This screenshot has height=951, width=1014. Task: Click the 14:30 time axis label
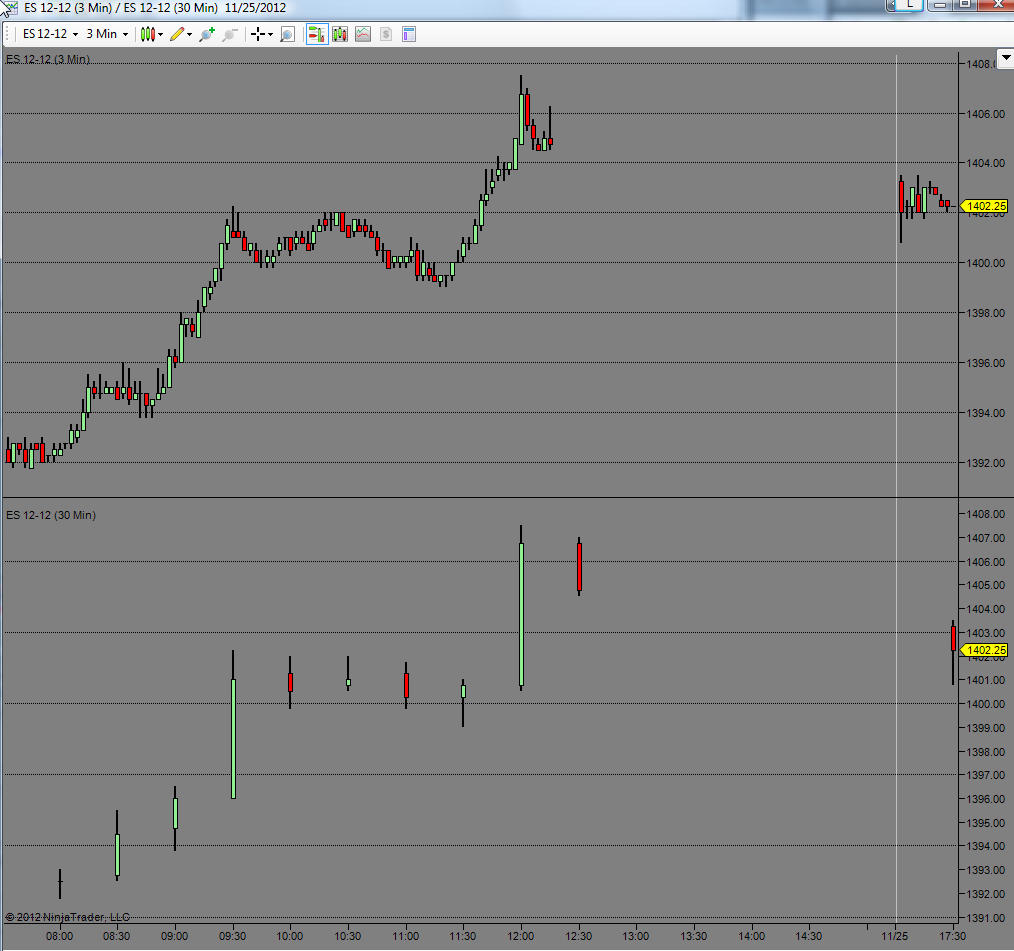point(808,936)
